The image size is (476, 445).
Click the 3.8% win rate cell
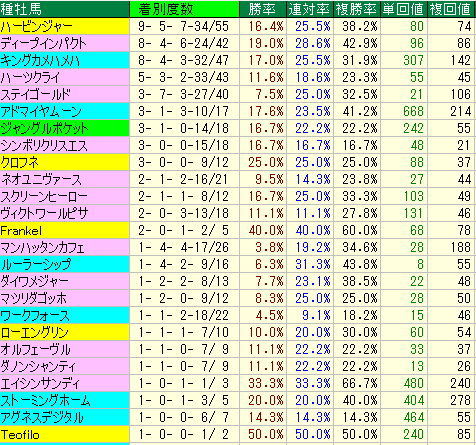tap(269, 248)
